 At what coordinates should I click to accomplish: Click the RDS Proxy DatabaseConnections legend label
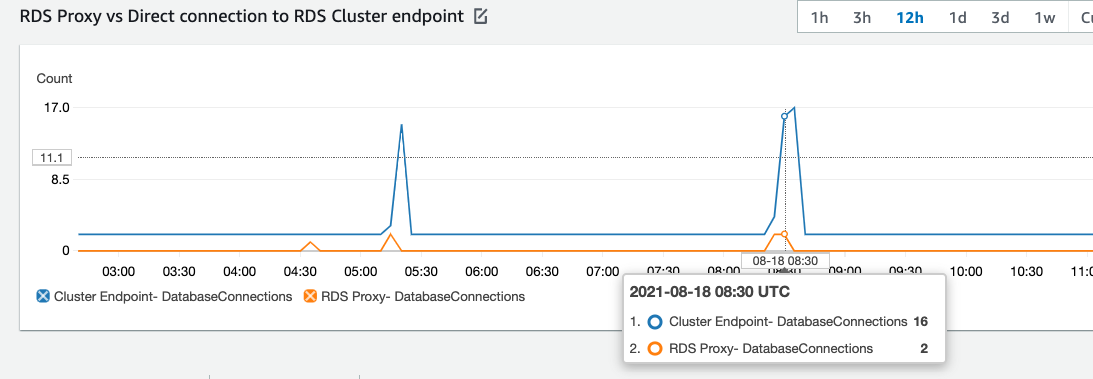coord(422,296)
